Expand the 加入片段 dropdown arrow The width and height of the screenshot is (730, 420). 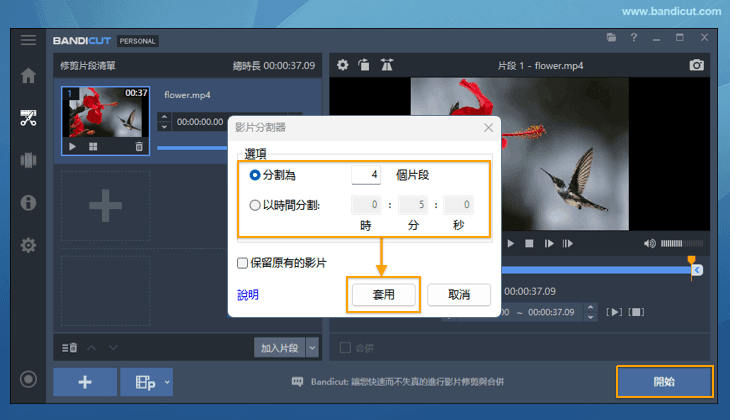pyautogui.click(x=312, y=347)
